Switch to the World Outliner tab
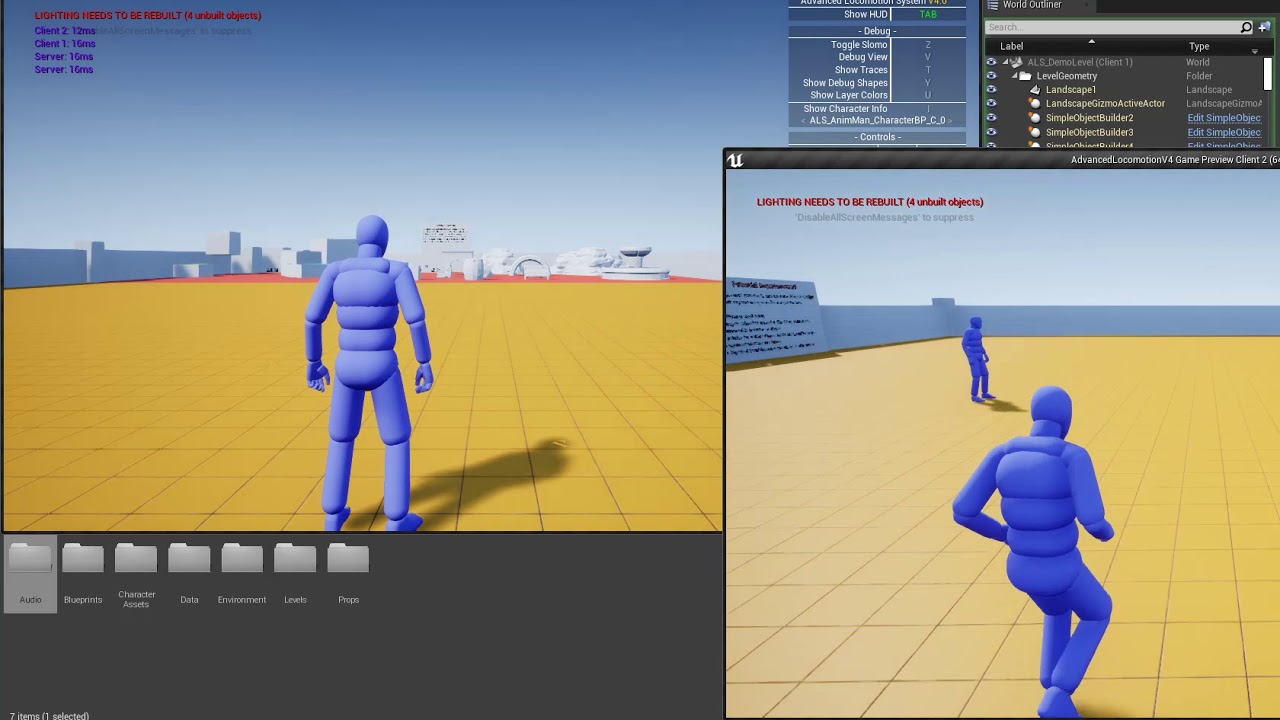Screen dimensions: 1280x720 coord(1039,5)
